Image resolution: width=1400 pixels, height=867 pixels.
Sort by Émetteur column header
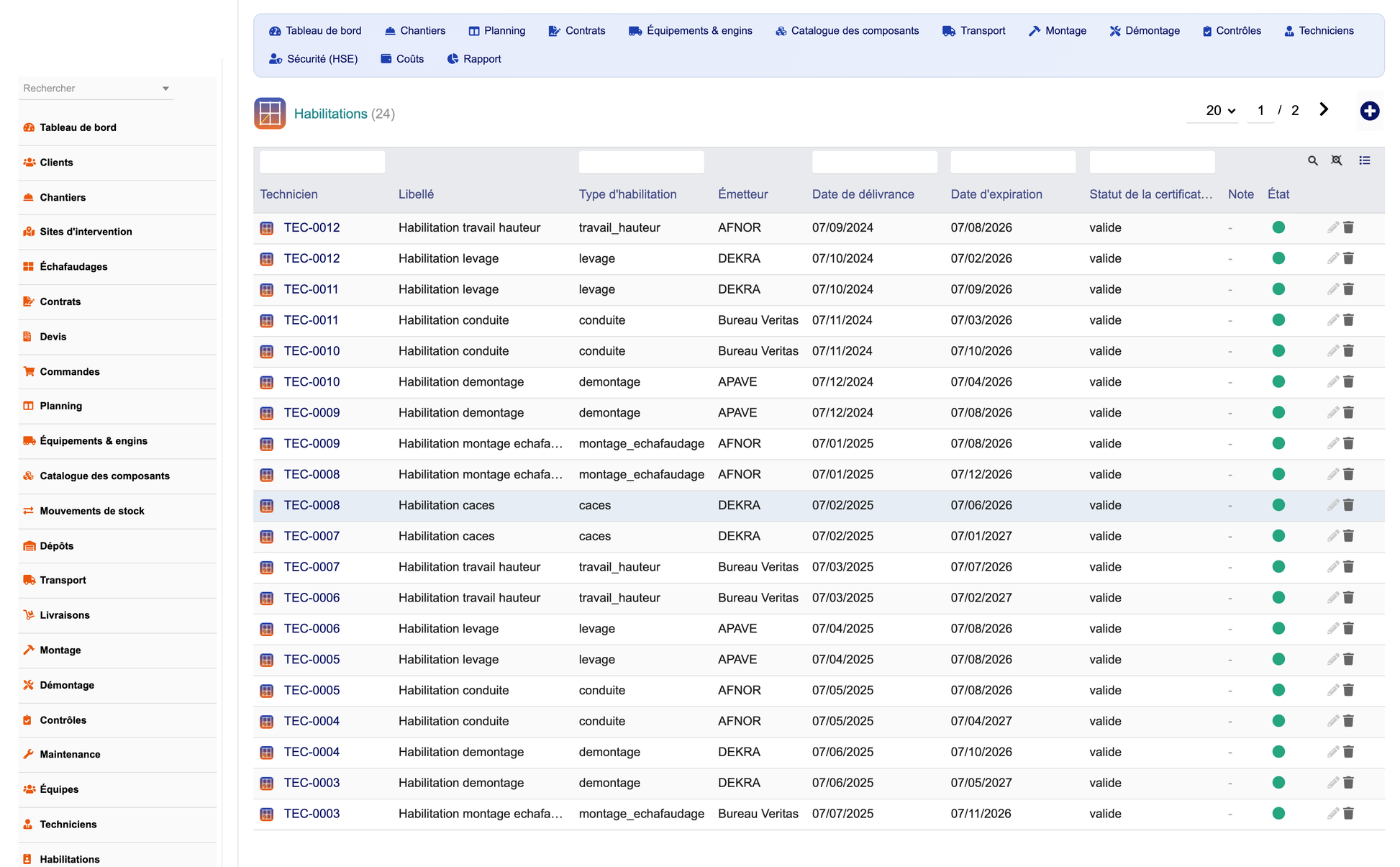coord(743,194)
